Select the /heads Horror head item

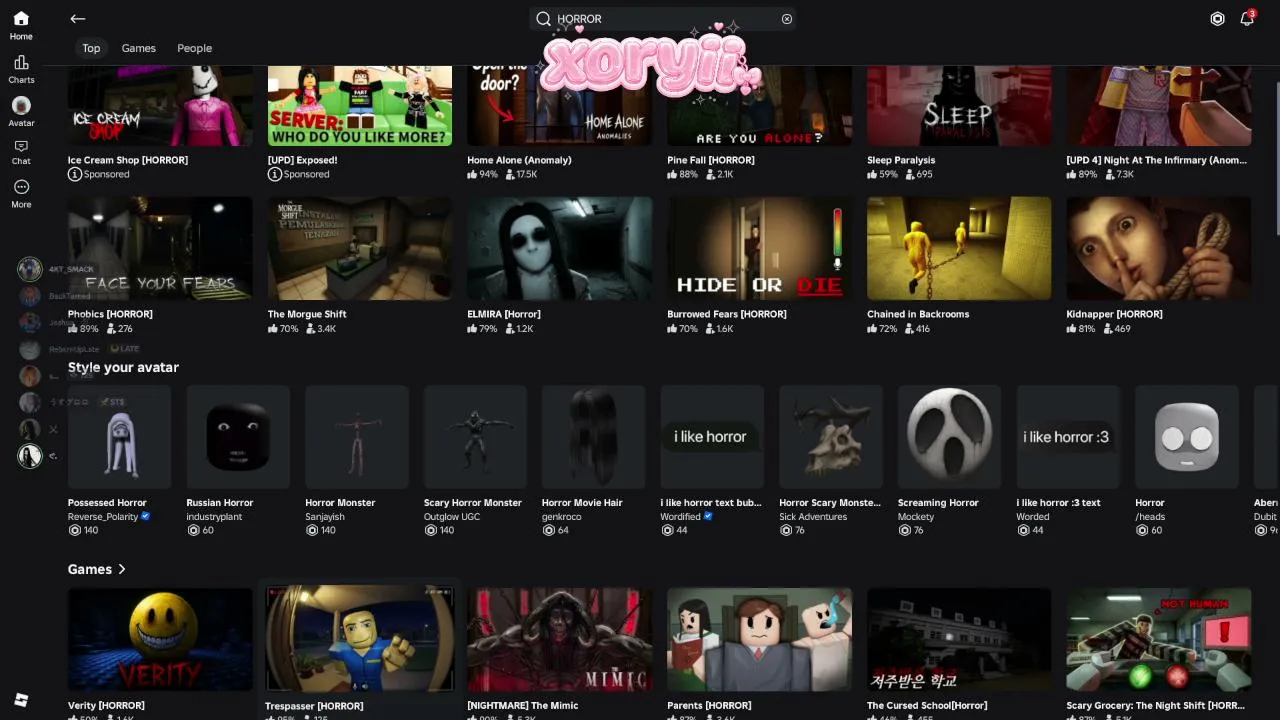pyautogui.click(x=1187, y=437)
